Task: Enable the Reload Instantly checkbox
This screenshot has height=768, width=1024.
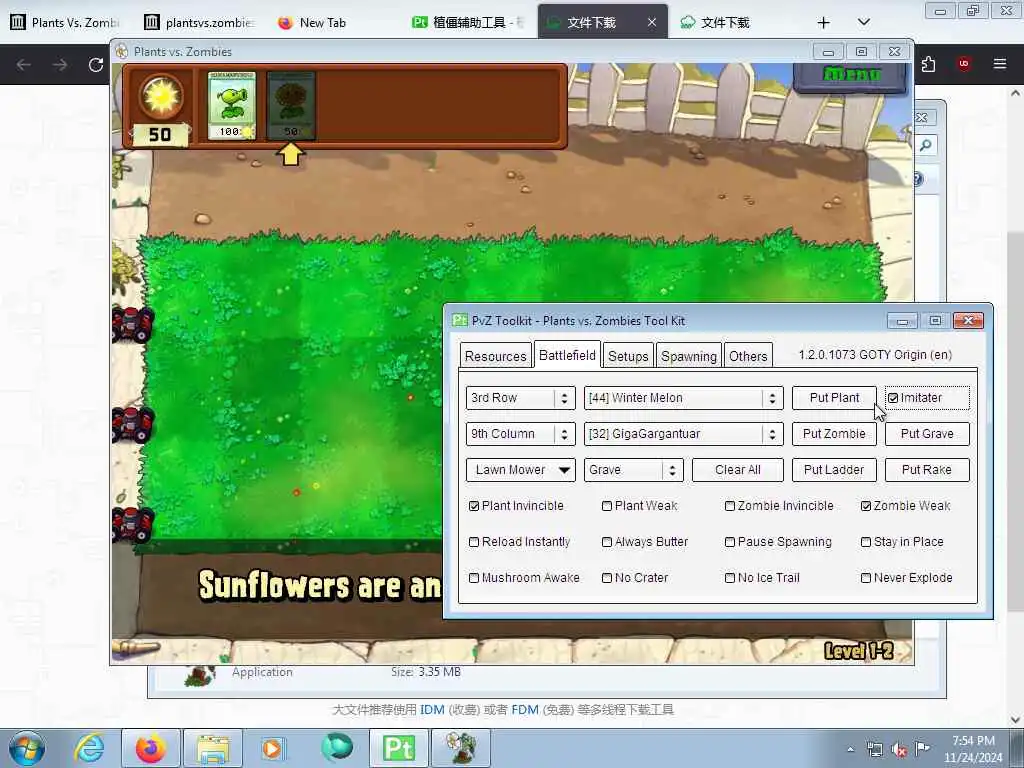Action: [474, 542]
